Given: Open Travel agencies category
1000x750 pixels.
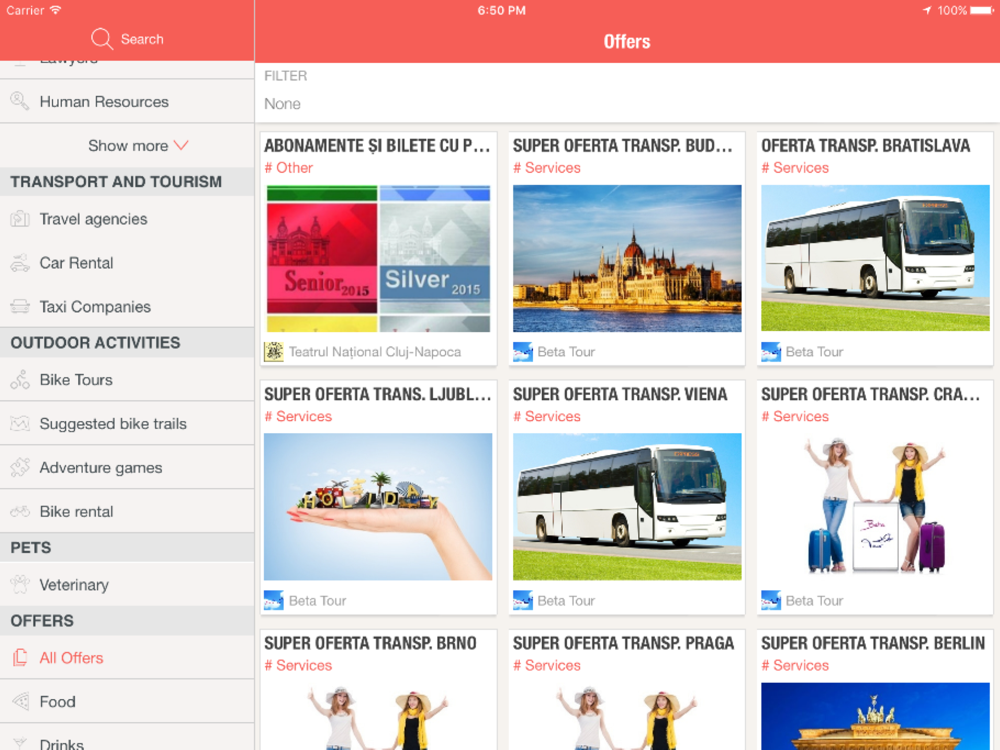Looking at the screenshot, I should [128, 219].
